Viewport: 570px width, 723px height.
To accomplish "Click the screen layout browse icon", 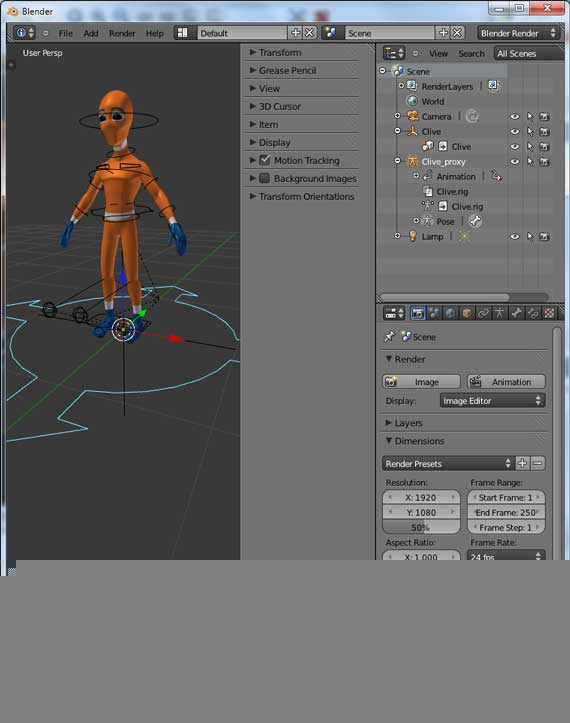I will (183, 33).
